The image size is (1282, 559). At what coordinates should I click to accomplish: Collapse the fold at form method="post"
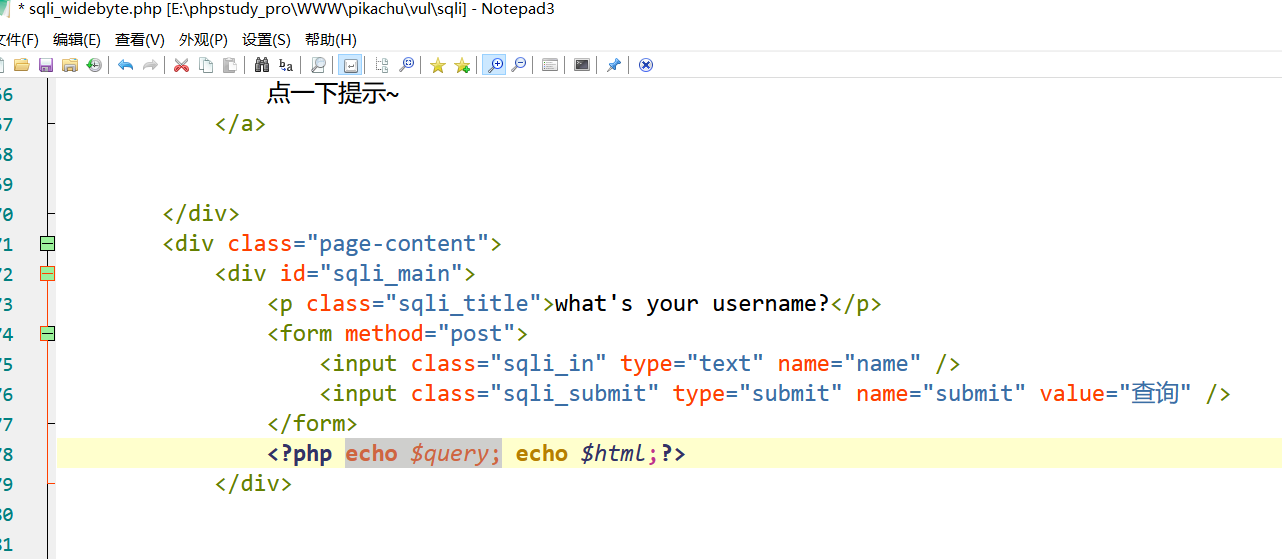pos(47,334)
